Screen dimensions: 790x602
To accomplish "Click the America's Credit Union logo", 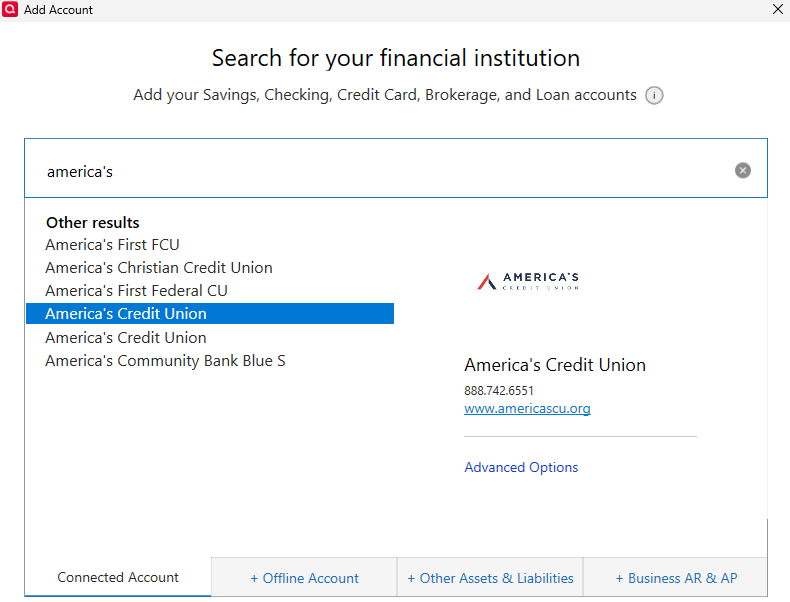I will pyautogui.click(x=527, y=281).
